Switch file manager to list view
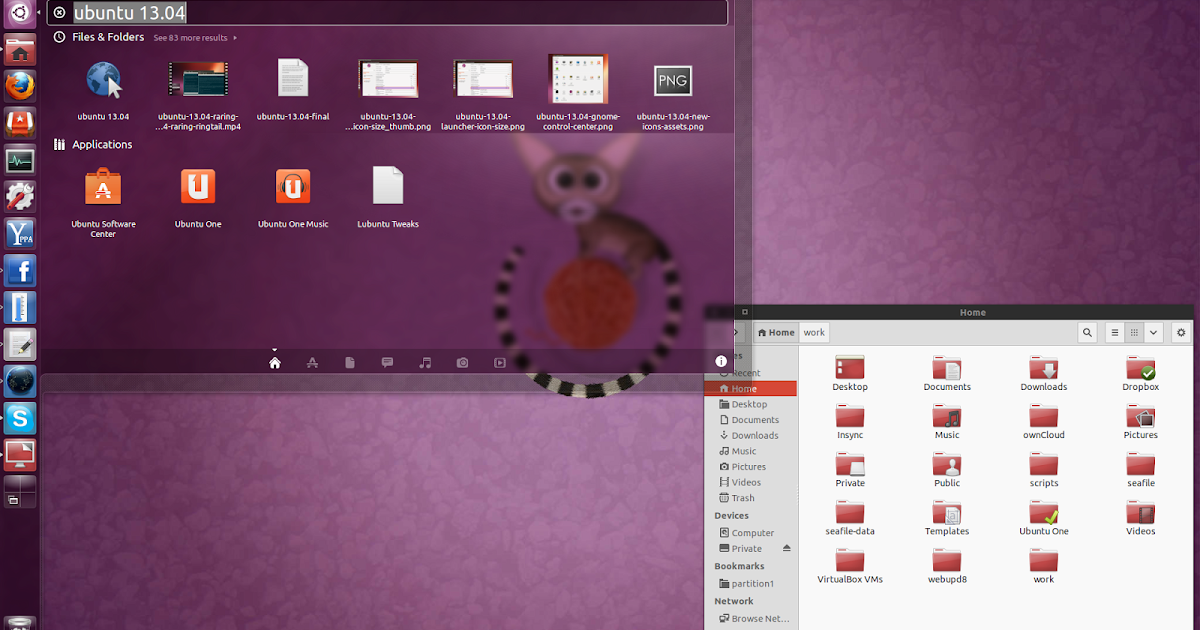Viewport: 1200px width, 630px height. point(1114,332)
